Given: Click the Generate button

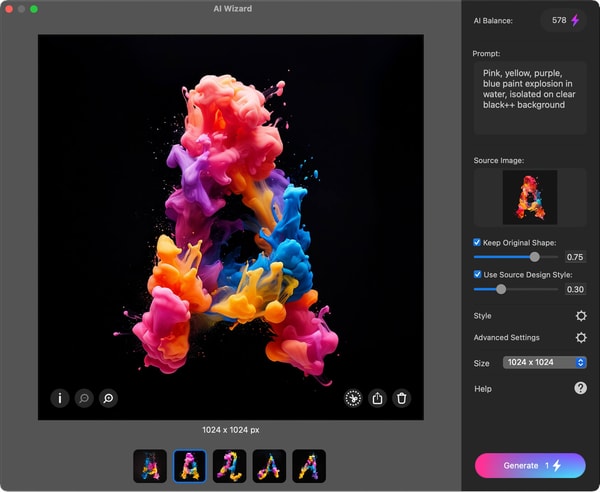Looking at the screenshot, I should [x=530, y=466].
